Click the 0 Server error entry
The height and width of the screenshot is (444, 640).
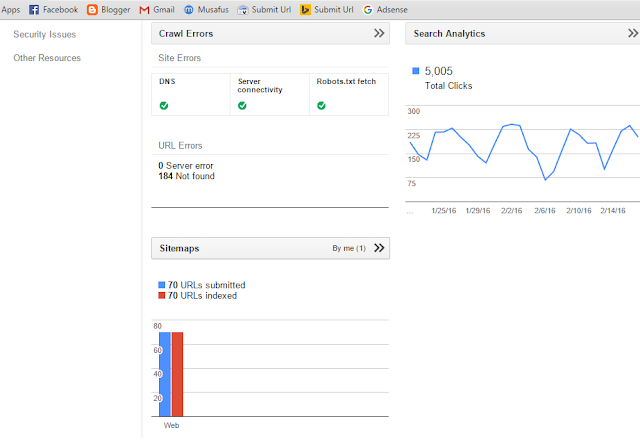(x=186, y=166)
